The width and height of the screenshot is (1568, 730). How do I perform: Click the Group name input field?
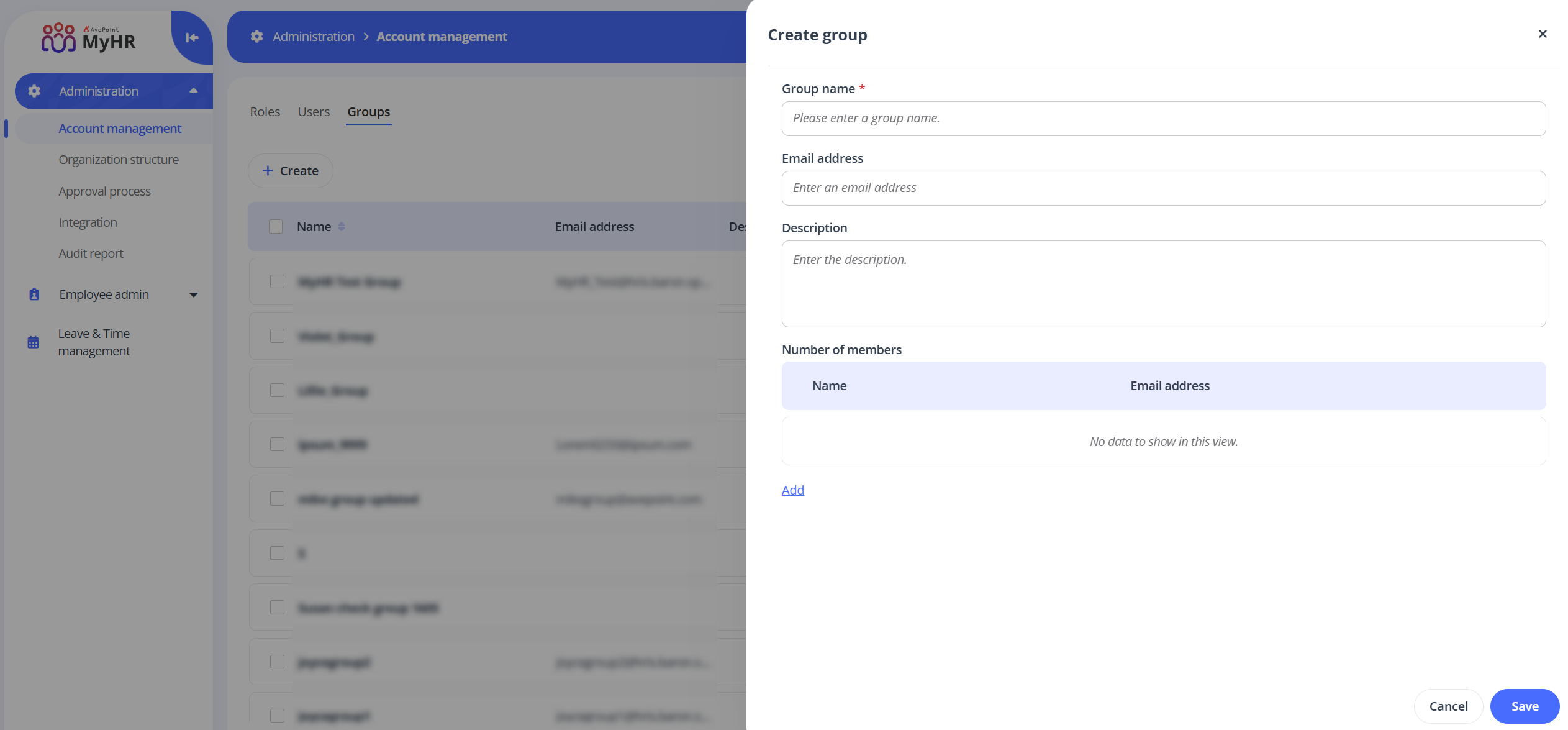pyautogui.click(x=1162, y=118)
